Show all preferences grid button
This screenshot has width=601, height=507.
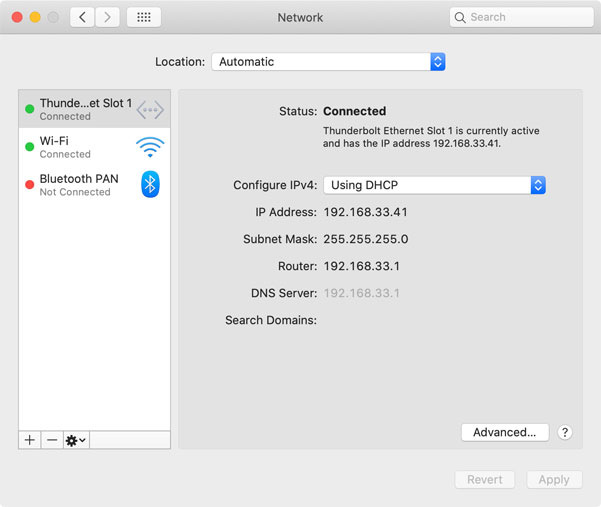pos(143,18)
